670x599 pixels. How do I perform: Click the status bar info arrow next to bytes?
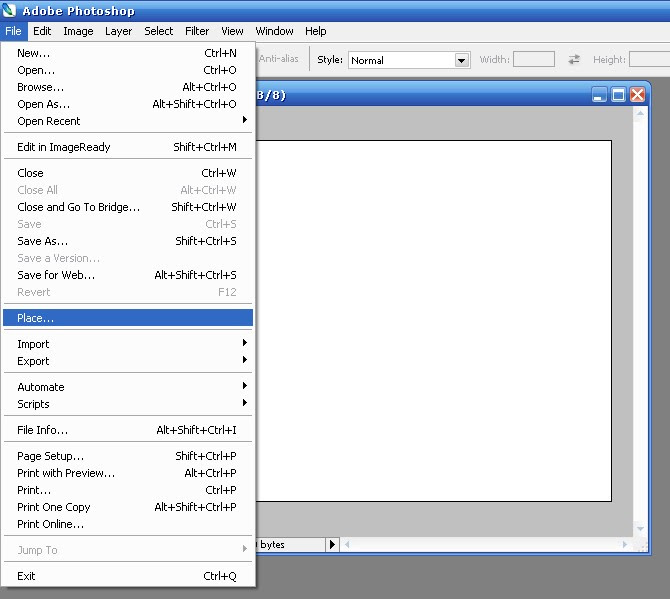[x=332, y=544]
